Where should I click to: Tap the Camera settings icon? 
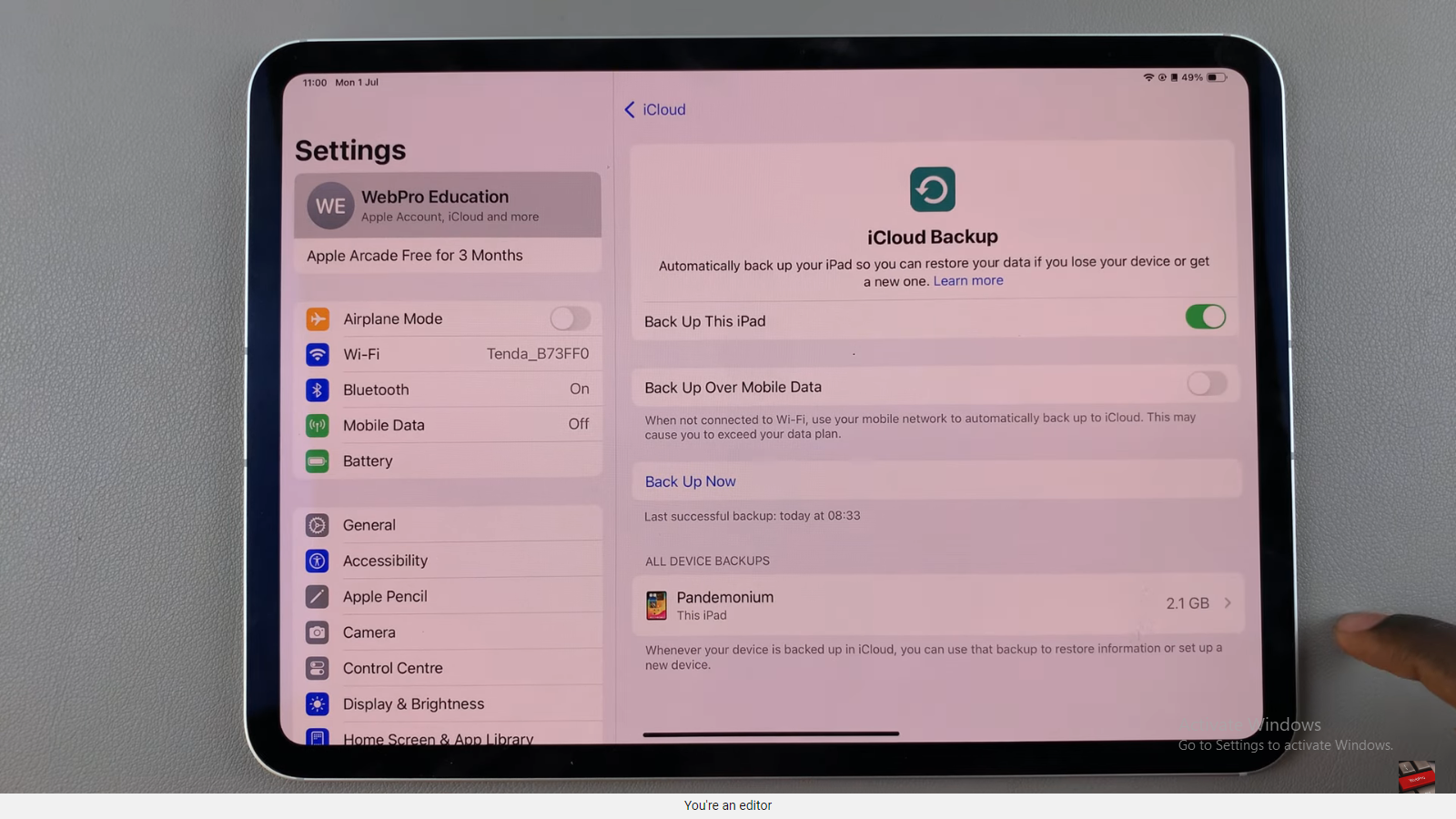317,632
